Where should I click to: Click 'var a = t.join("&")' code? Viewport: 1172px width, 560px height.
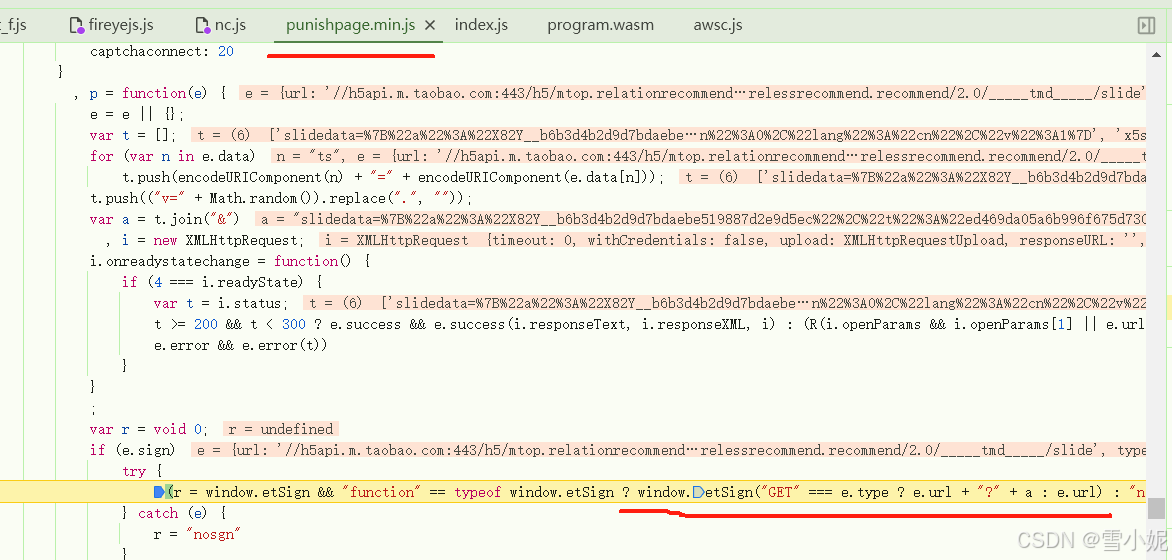[x=164, y=219]
